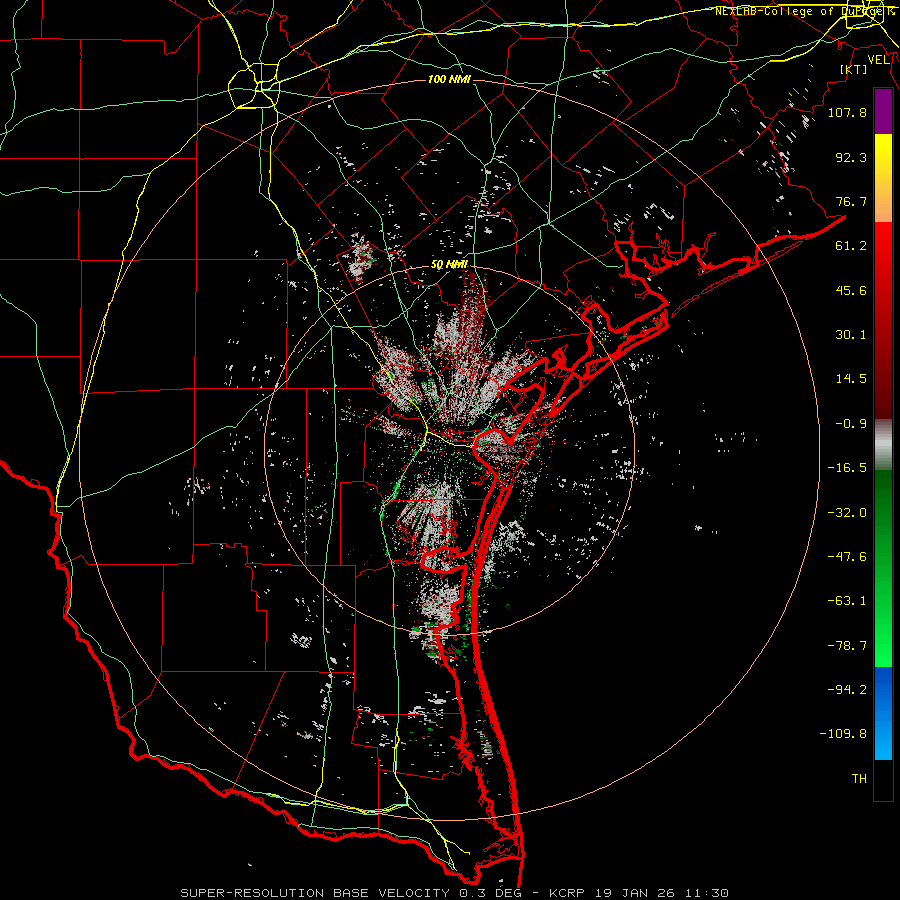Pick the green segment of the color bar
Image resolution: width=900 pixels, height=900 pixels.
(x=883, y=568)
